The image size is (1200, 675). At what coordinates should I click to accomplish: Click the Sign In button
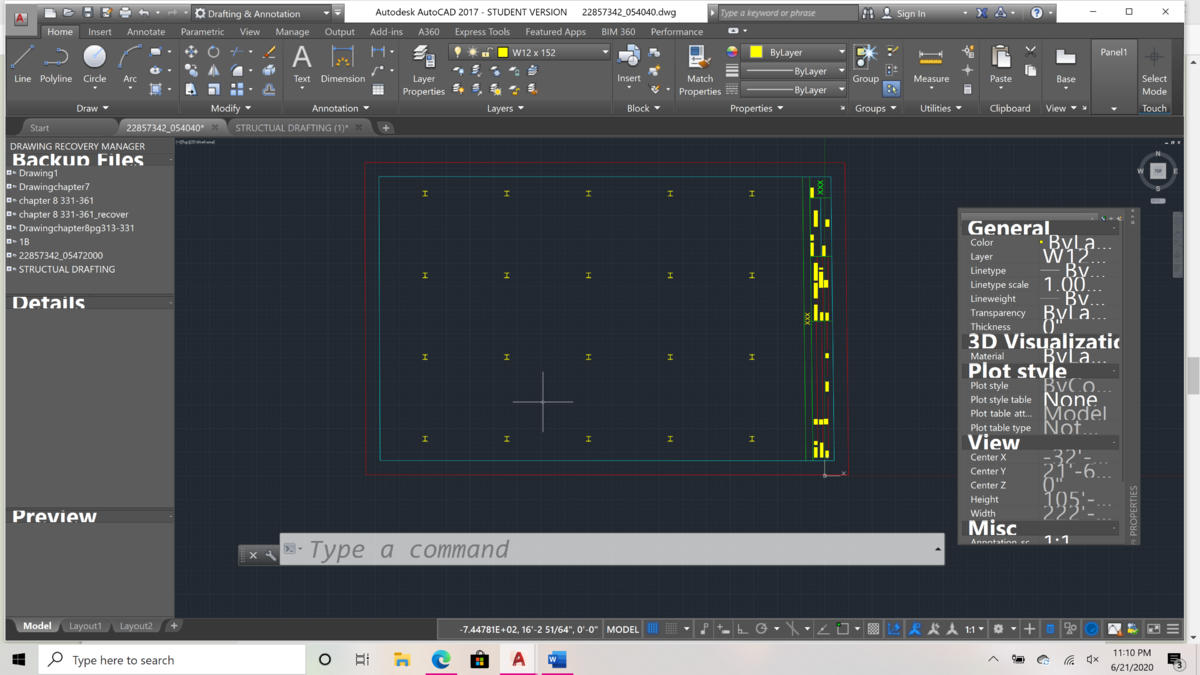pyautogui.click(x=910, y=13)
